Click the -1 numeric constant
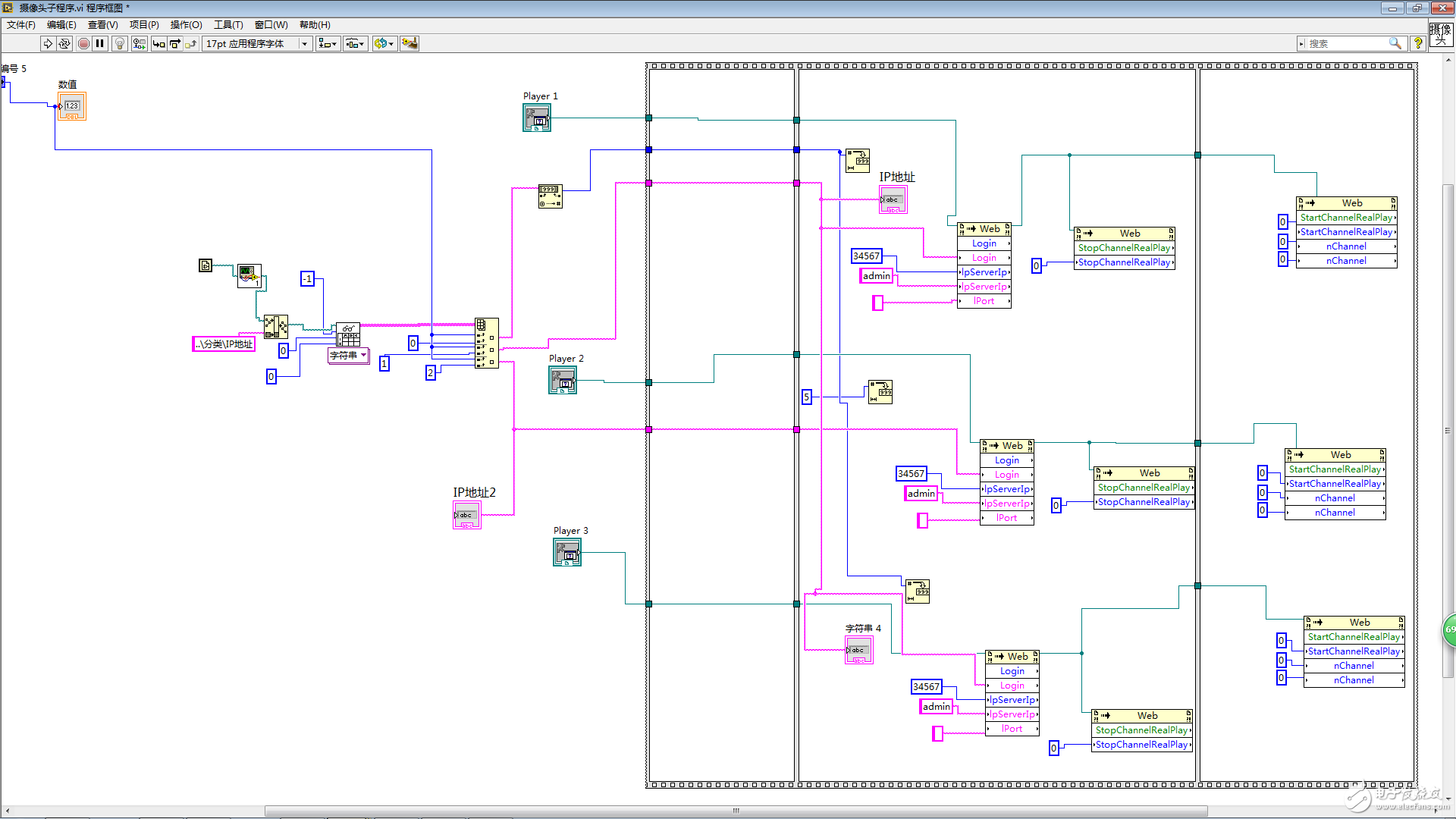Image resolution: width=1456 pixels, height=819 pixels. point(307,278)
